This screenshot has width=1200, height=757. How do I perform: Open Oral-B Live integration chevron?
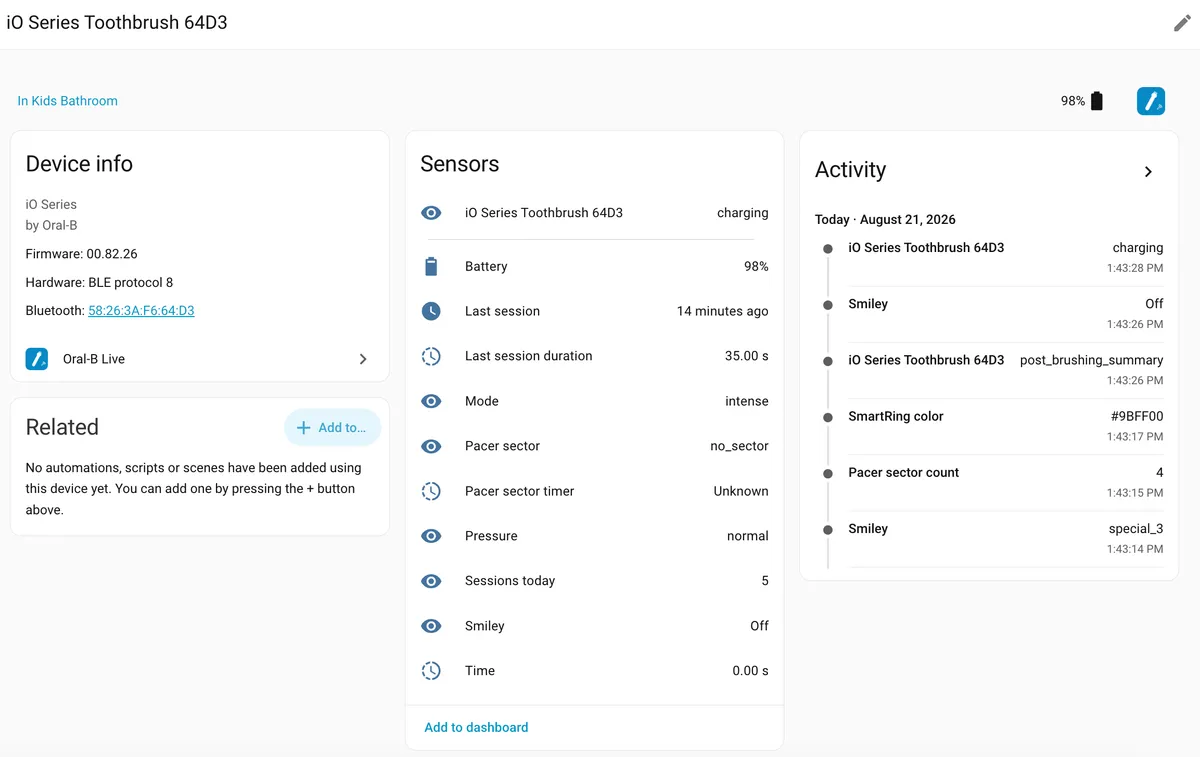pos(363,359)
